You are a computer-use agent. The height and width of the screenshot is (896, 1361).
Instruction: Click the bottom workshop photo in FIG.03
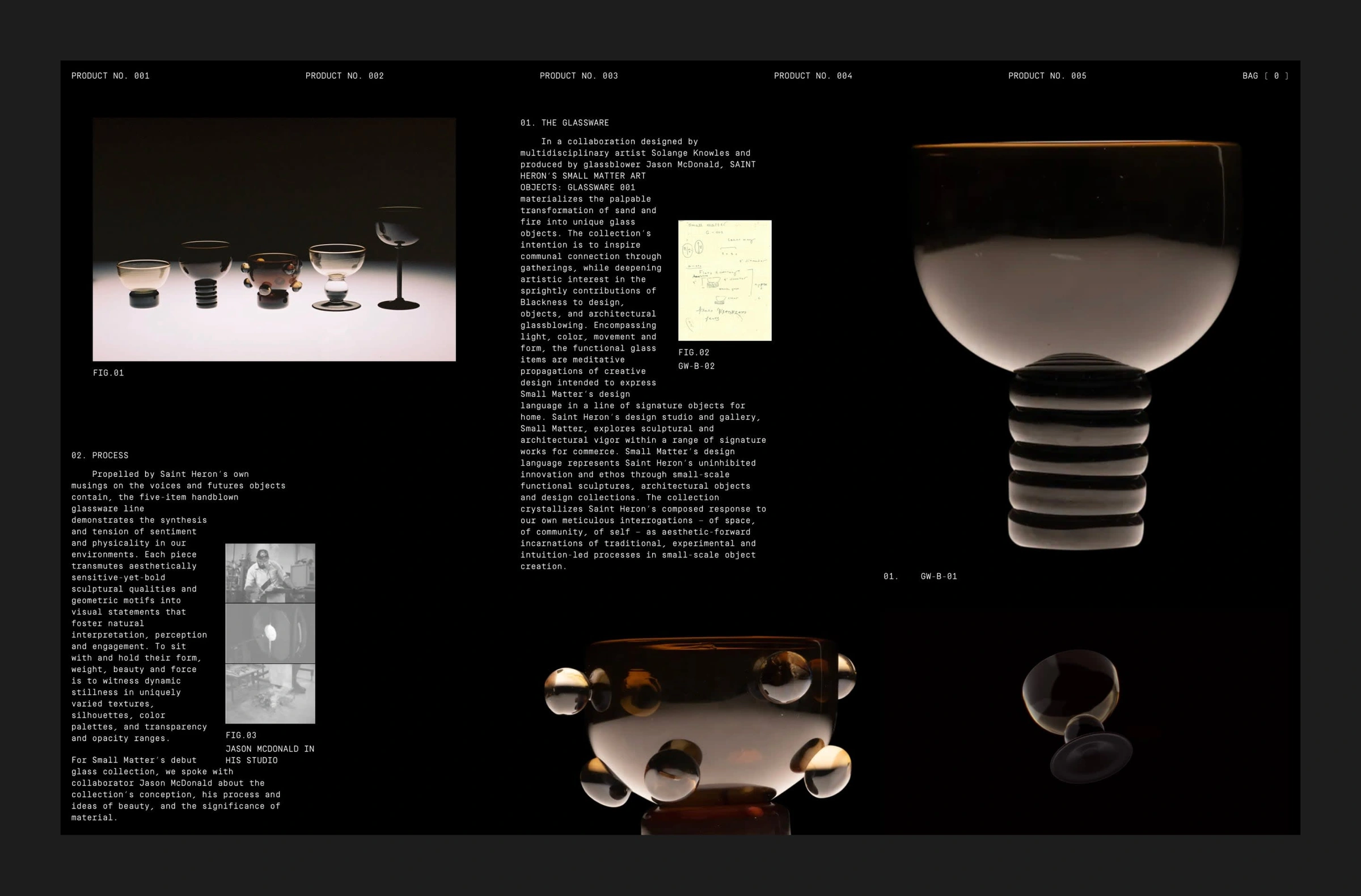coord(270,695)
